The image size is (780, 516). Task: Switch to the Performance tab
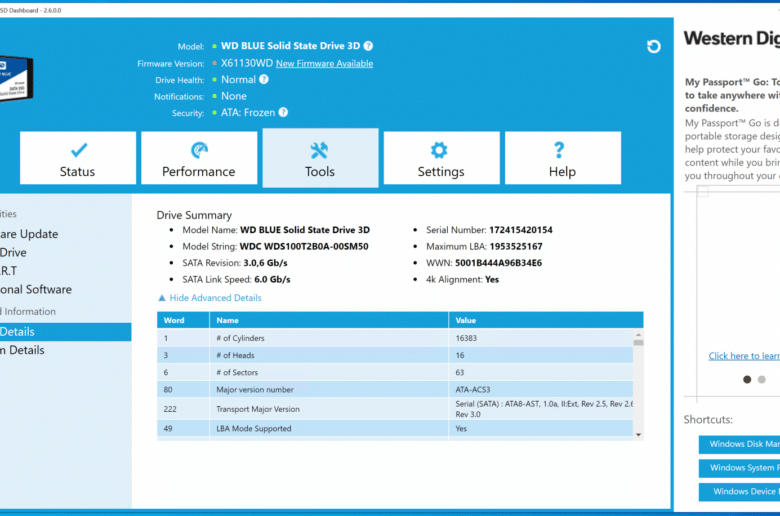click(x=199, y=158)
